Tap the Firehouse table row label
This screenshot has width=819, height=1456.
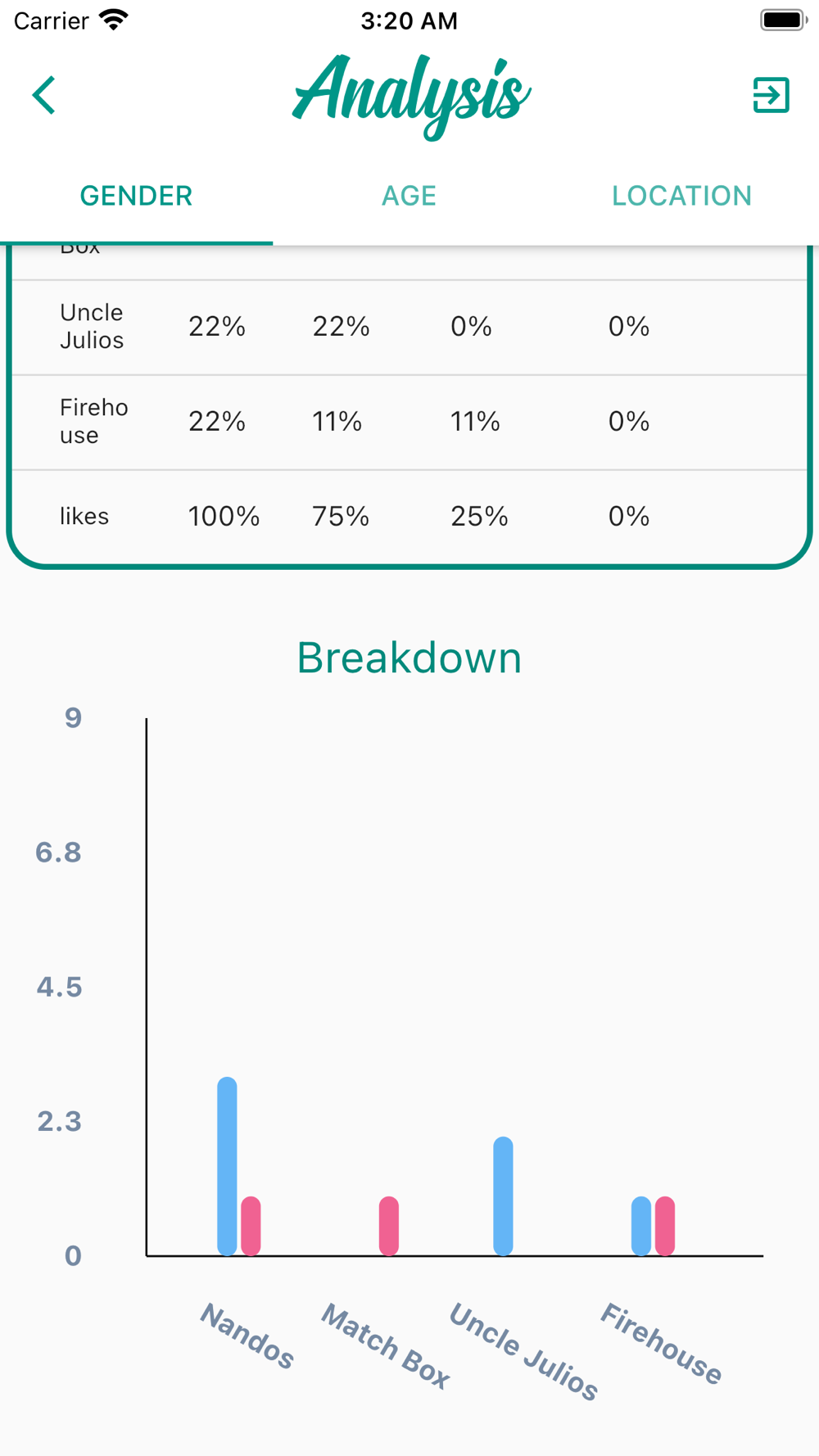click(93, 421)
